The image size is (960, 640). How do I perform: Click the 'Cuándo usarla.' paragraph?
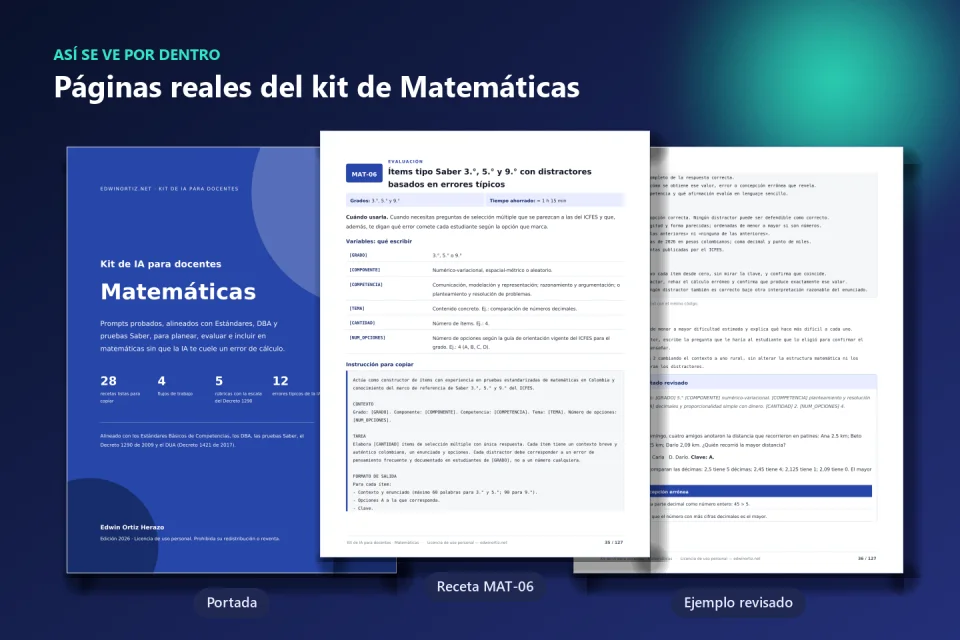(481, 222)
